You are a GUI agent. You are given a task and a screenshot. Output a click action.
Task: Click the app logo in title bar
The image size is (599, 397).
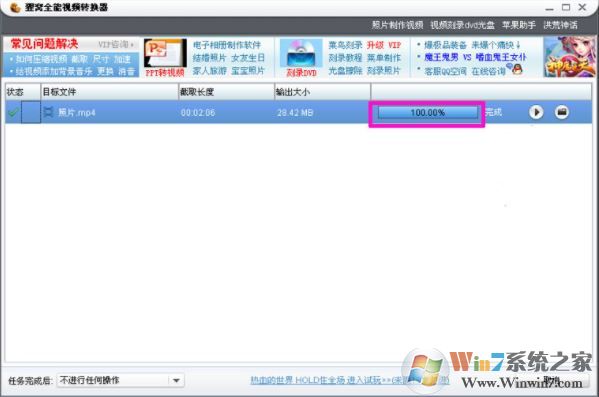click(15, 7)
